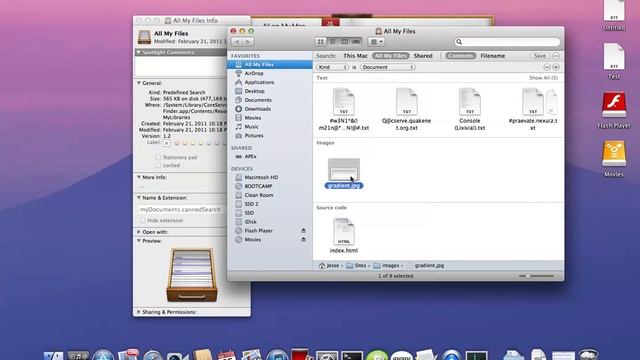Apply the red label color
This screenshot has width=640, height=360.
(x=177, y=143)
